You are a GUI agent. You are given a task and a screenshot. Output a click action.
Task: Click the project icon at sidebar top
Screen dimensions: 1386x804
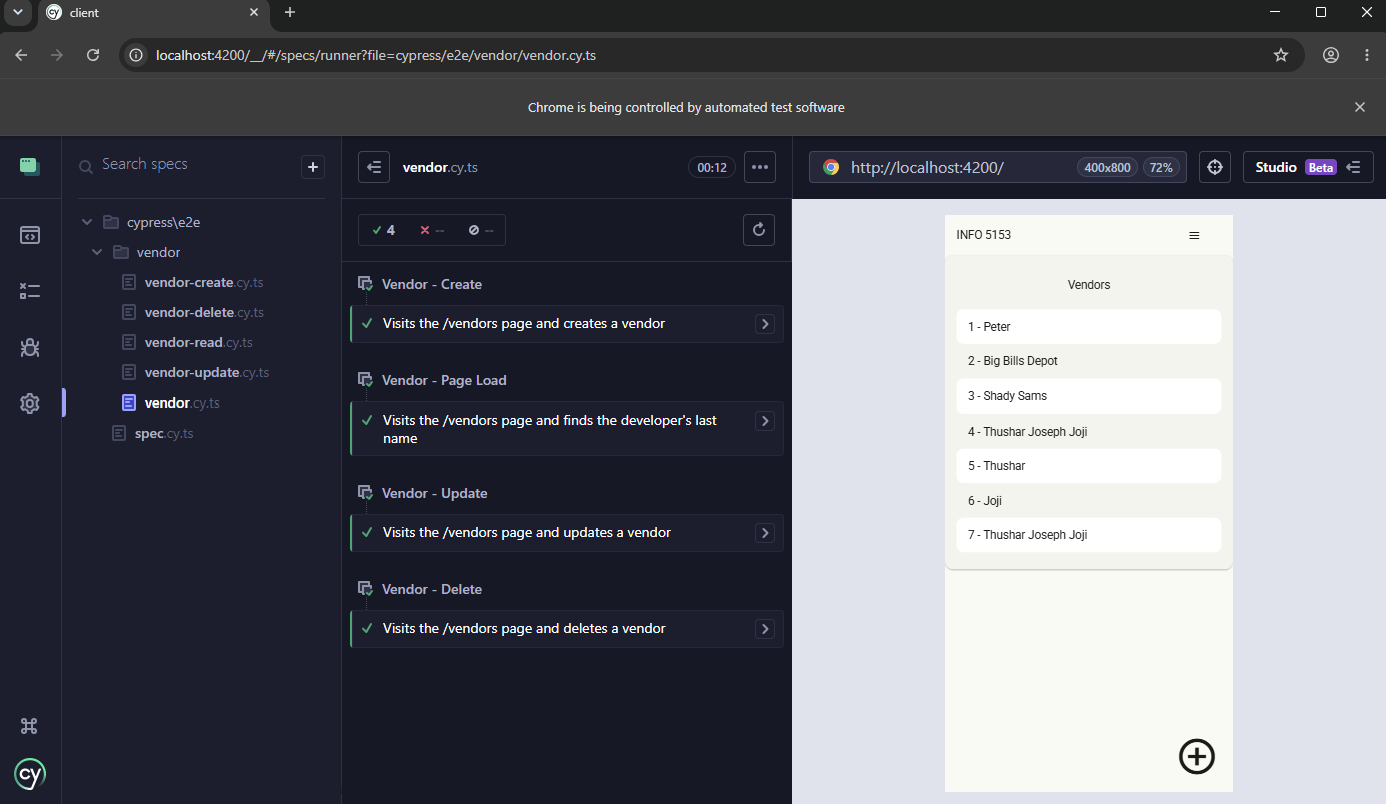click(30, 166)
